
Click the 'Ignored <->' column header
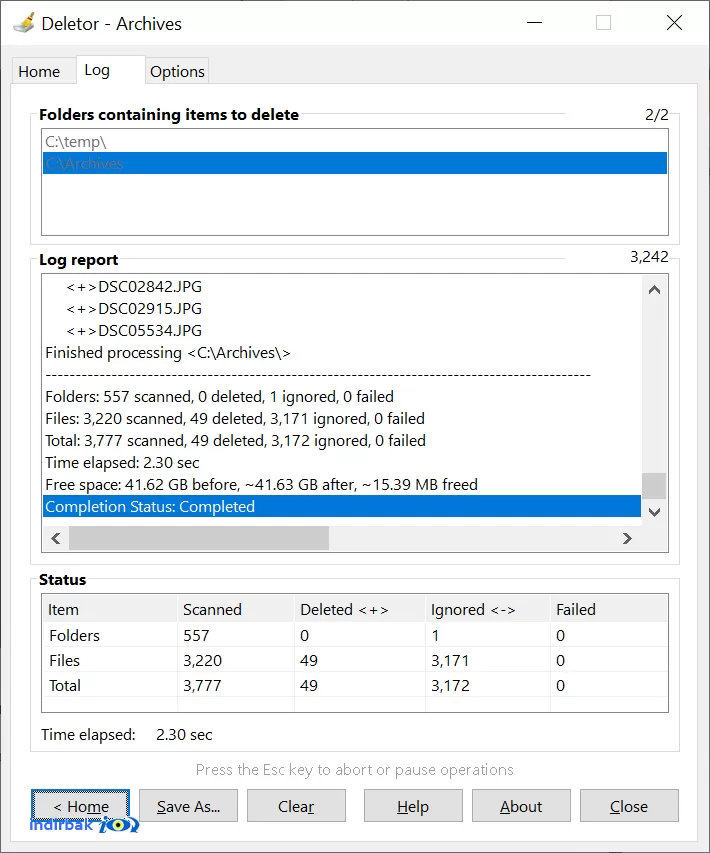tap(487, 609)
